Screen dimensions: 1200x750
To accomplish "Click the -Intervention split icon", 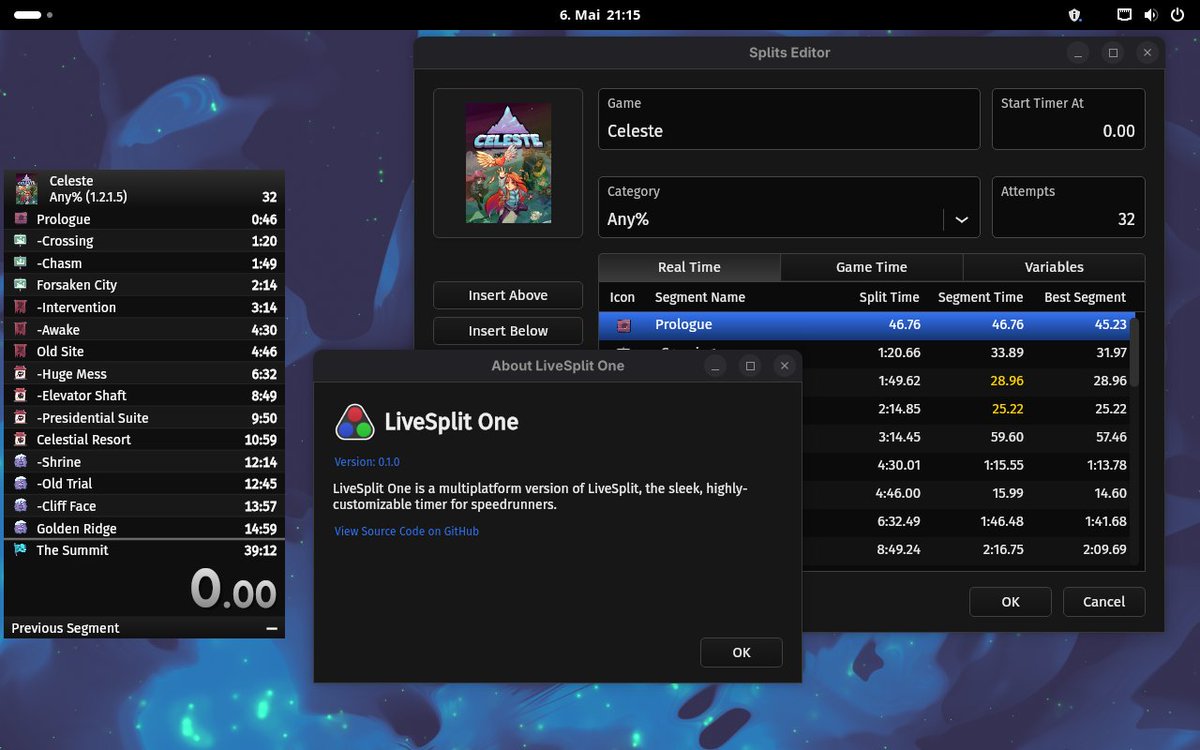I will 20,307.
